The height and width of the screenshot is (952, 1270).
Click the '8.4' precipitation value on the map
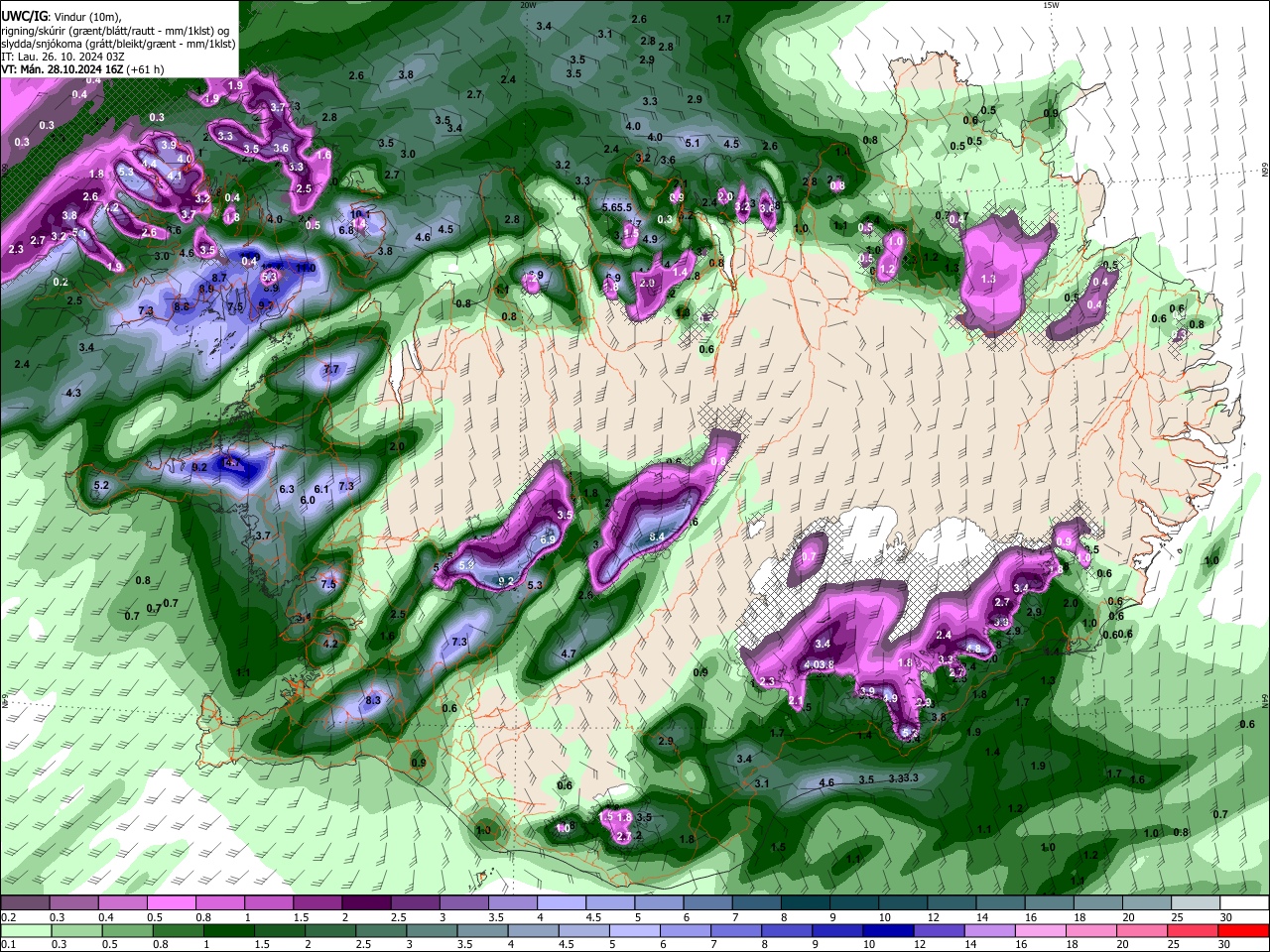[657, 536]
